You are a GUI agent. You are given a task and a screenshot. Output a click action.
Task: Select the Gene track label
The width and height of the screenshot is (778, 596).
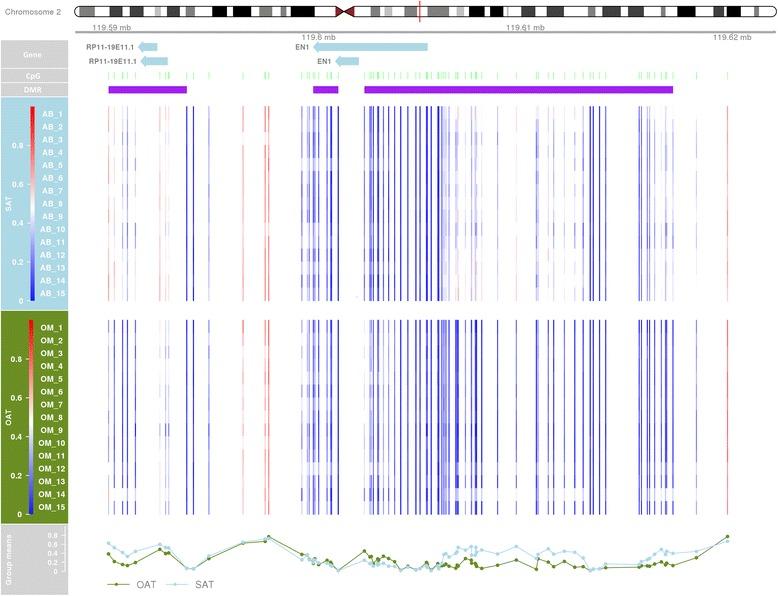pyautogui.click(x=33, y=55)
